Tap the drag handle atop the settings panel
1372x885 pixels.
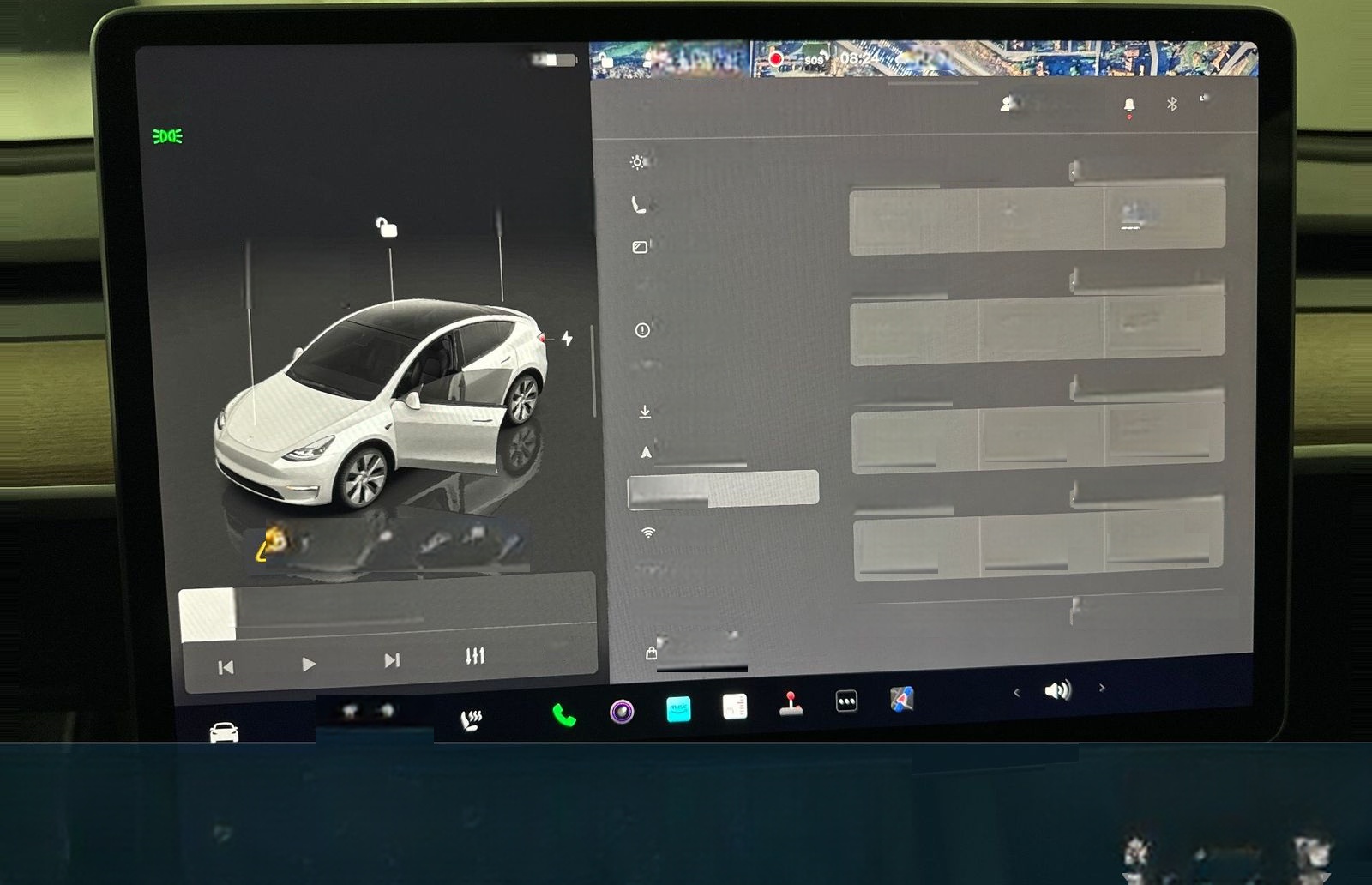pyautogui.click(x=933, y=84)
